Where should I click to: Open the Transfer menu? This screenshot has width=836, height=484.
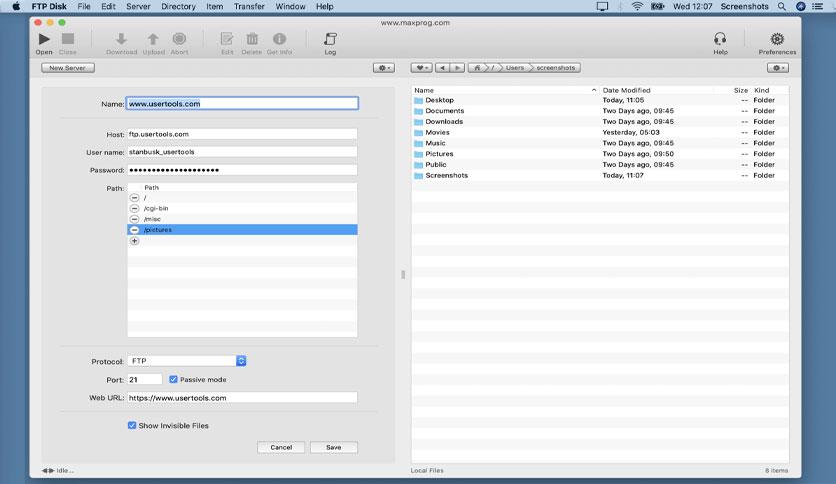[249, 6]
